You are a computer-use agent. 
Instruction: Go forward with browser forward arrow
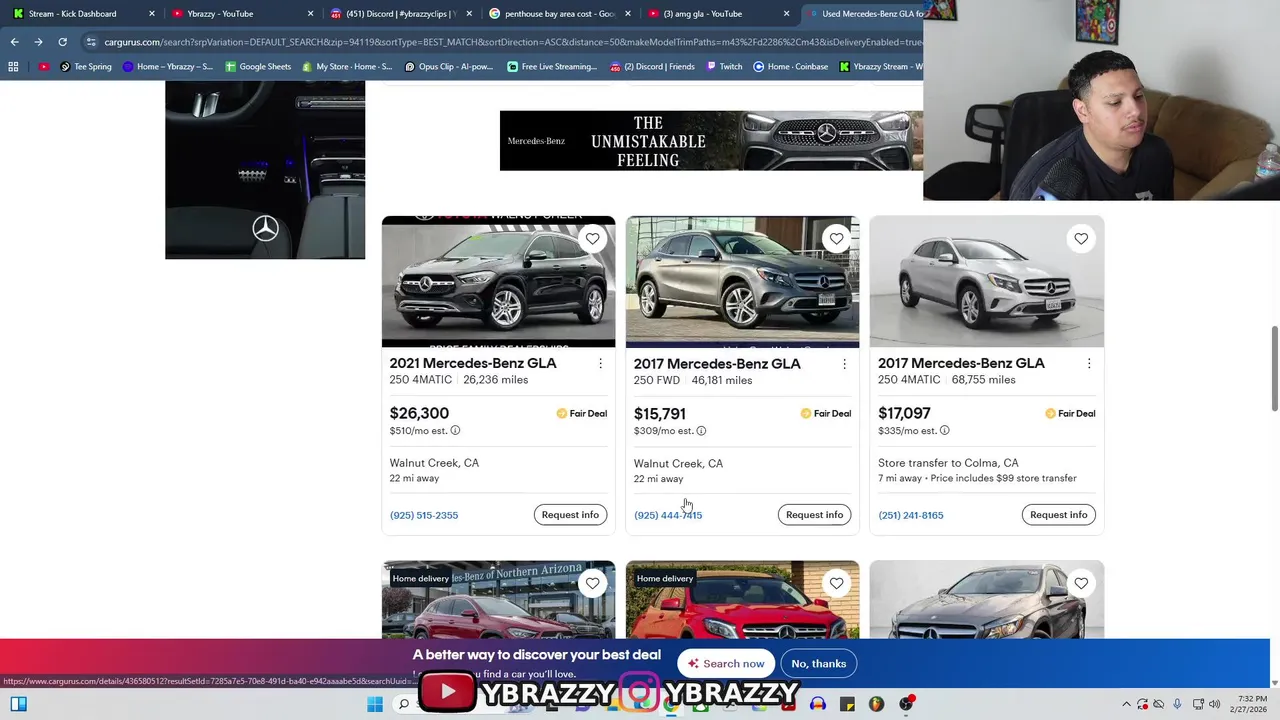(38, 42)
